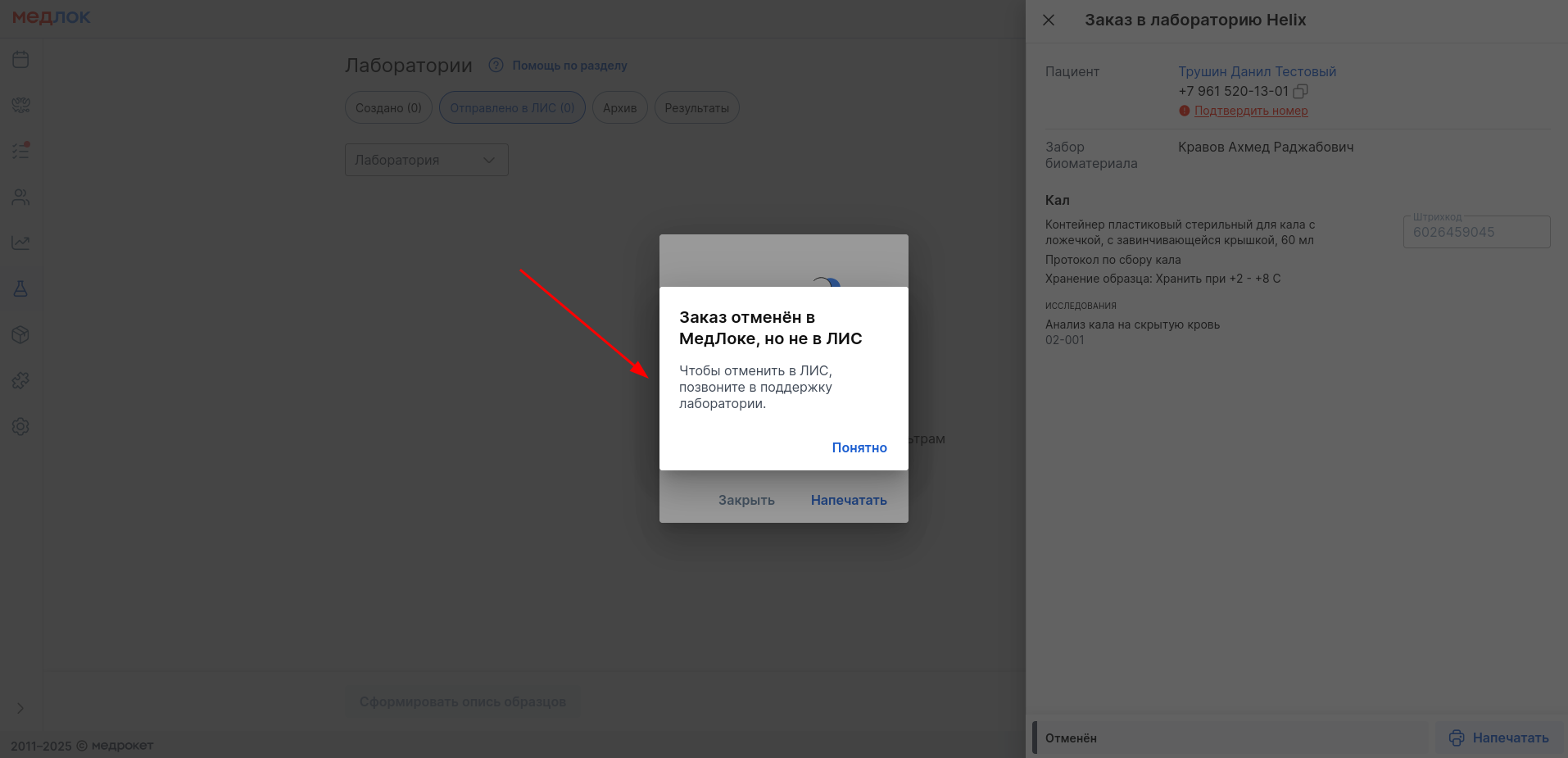This screenshot has width=1568, height=758.
Task: Click the help question mark icon
Action: tap(496, 65)
